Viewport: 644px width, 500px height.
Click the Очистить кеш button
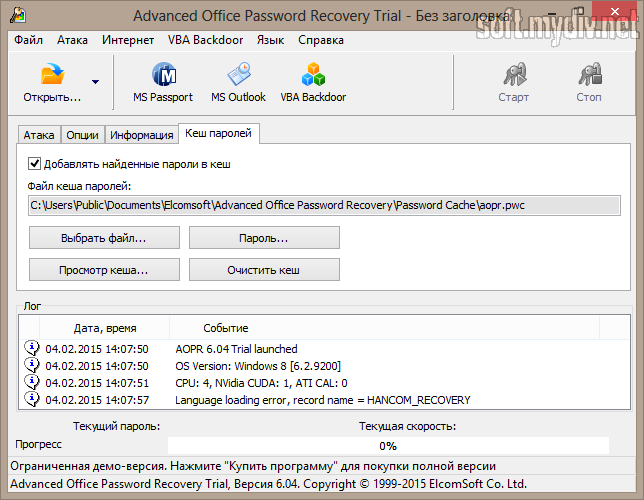[x=264, y=270]
